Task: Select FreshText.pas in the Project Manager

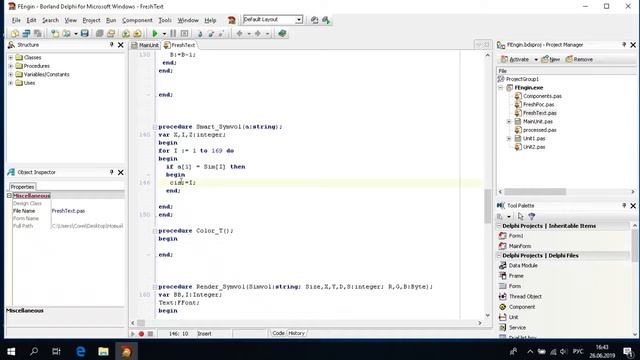Action: [540, 113]
